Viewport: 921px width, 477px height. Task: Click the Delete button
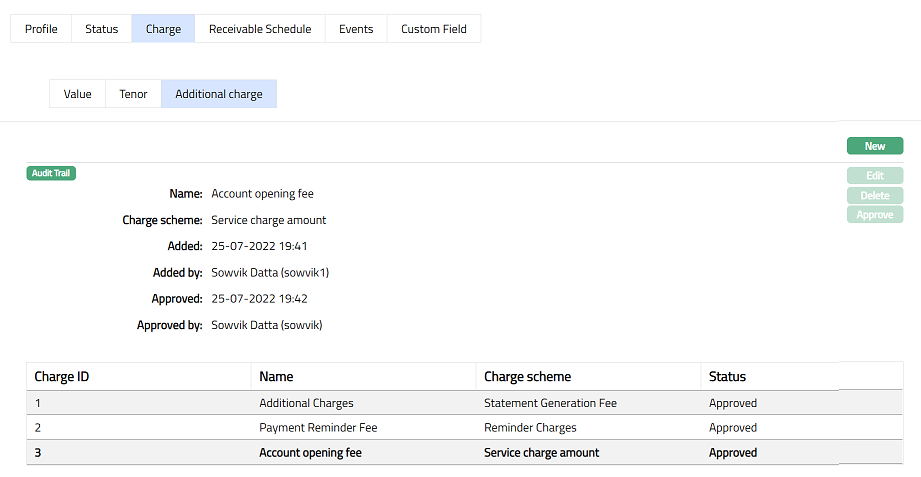click(x=874, y=195)
